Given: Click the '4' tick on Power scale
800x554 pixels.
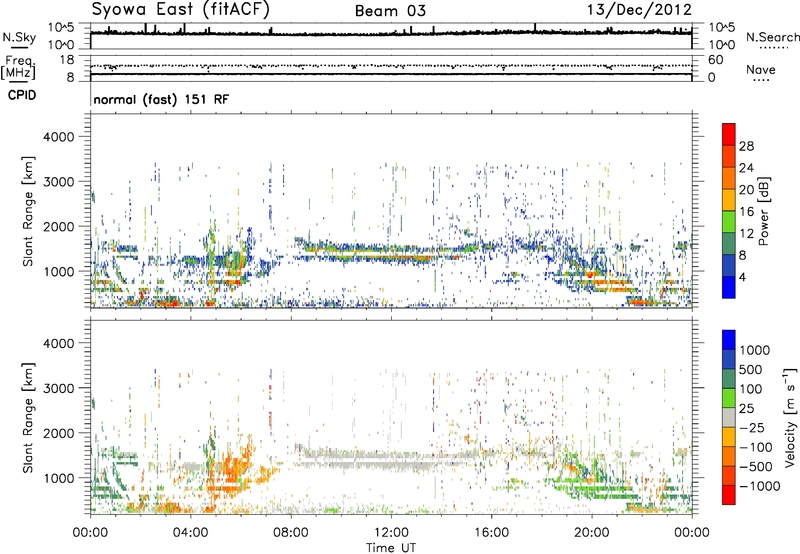Looking at the screenshot, I should click(x=742, y=277).
